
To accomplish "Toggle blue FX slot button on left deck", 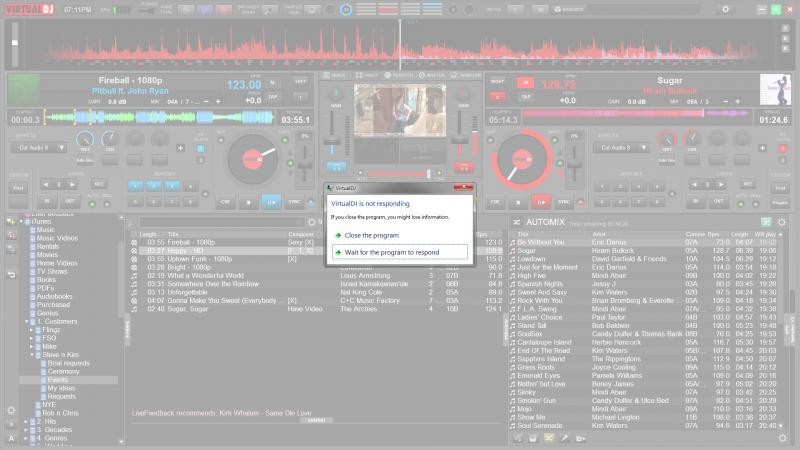I will 201,148.
